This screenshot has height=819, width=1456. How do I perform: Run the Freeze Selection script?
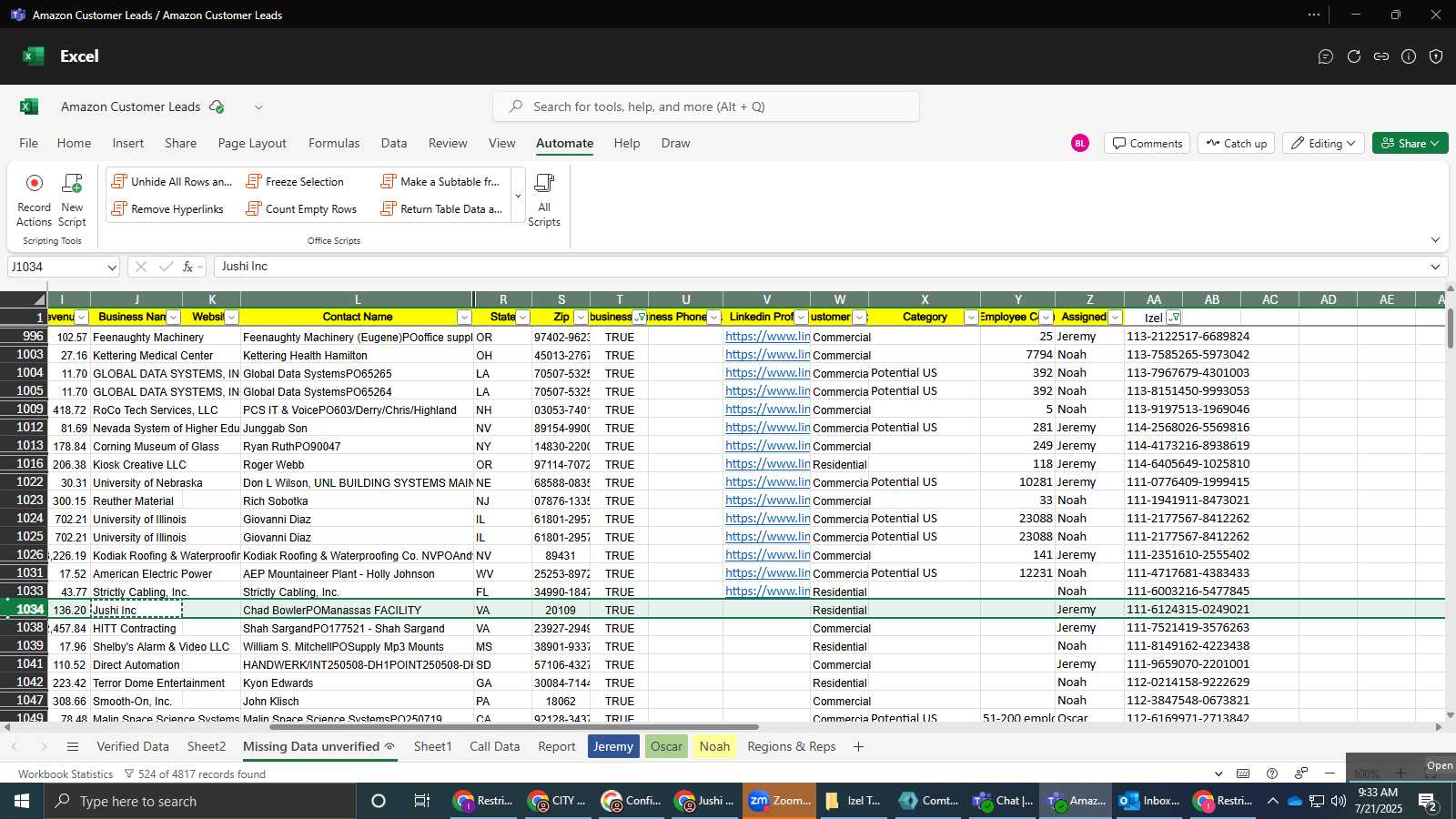click(295, 182)
